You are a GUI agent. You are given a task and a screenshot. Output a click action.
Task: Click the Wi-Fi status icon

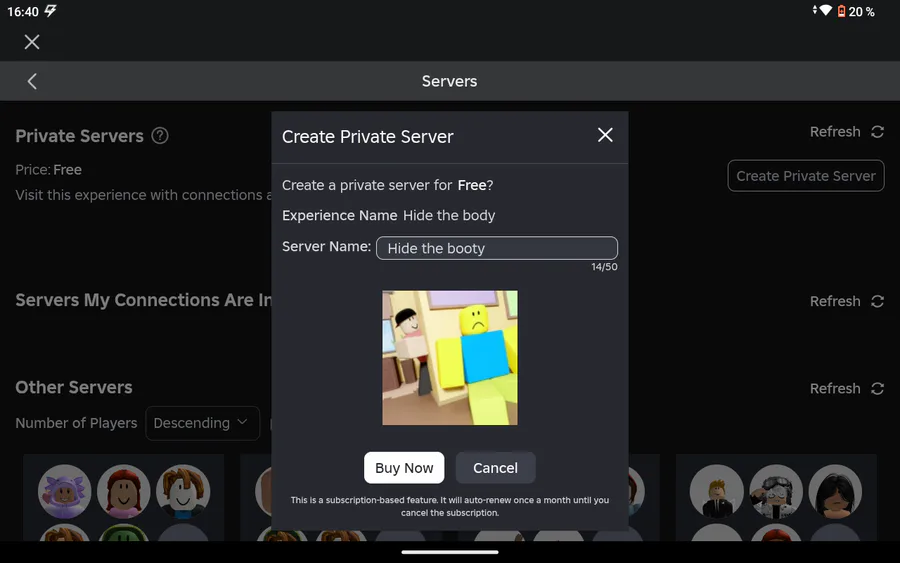tap(825, 10)
